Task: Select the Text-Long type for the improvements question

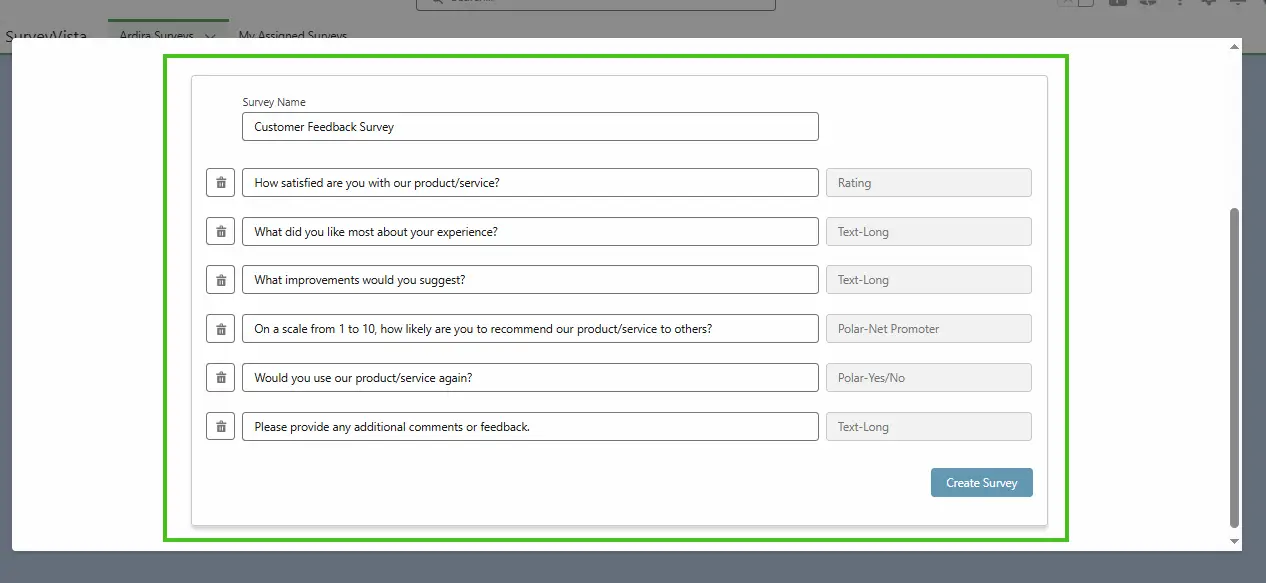Action: coord(928,280)
